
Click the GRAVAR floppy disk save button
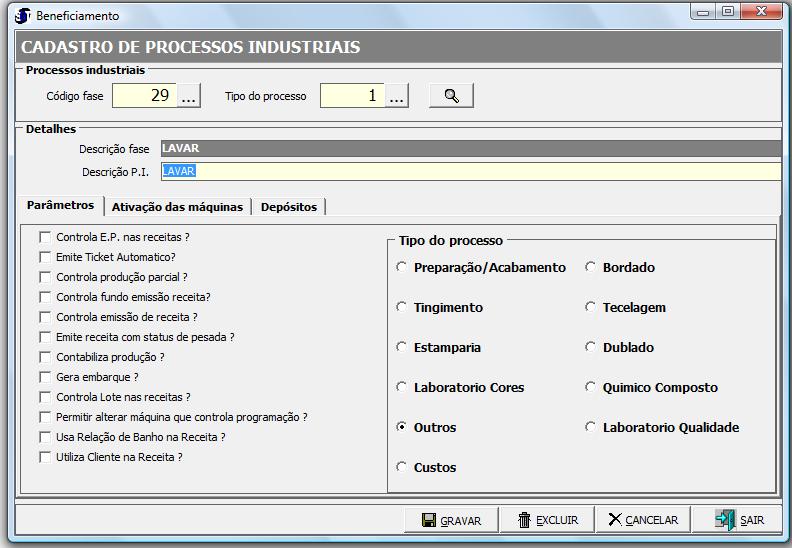point(451,520)
